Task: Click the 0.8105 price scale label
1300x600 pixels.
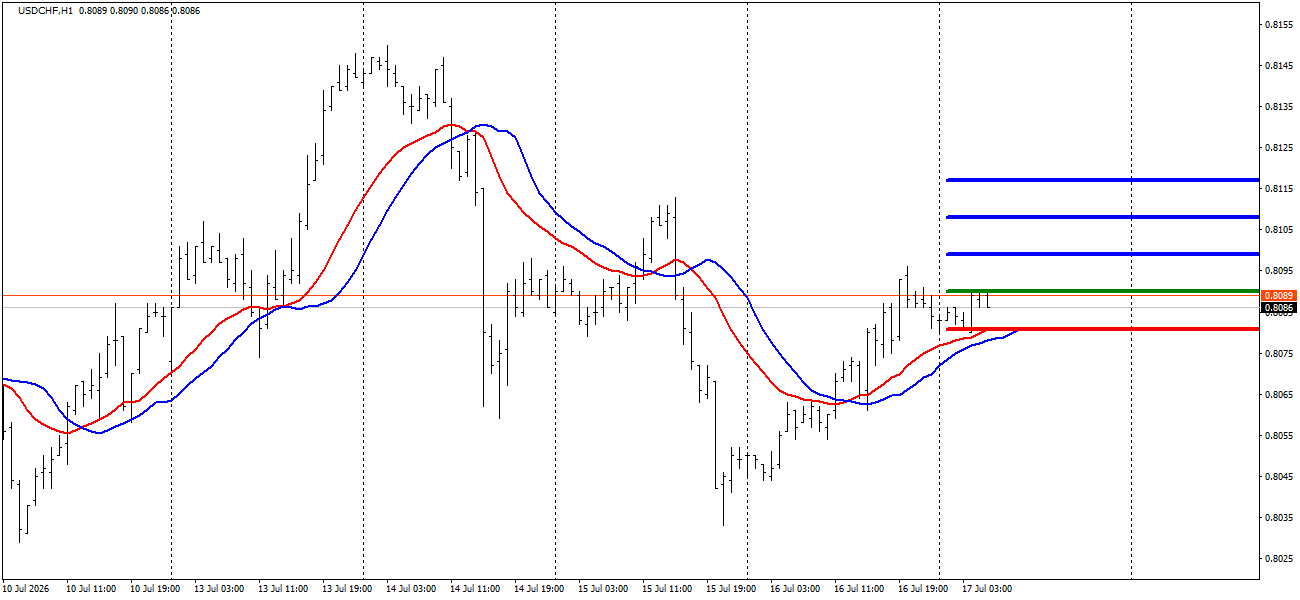Action: (x=1280, y=229)
